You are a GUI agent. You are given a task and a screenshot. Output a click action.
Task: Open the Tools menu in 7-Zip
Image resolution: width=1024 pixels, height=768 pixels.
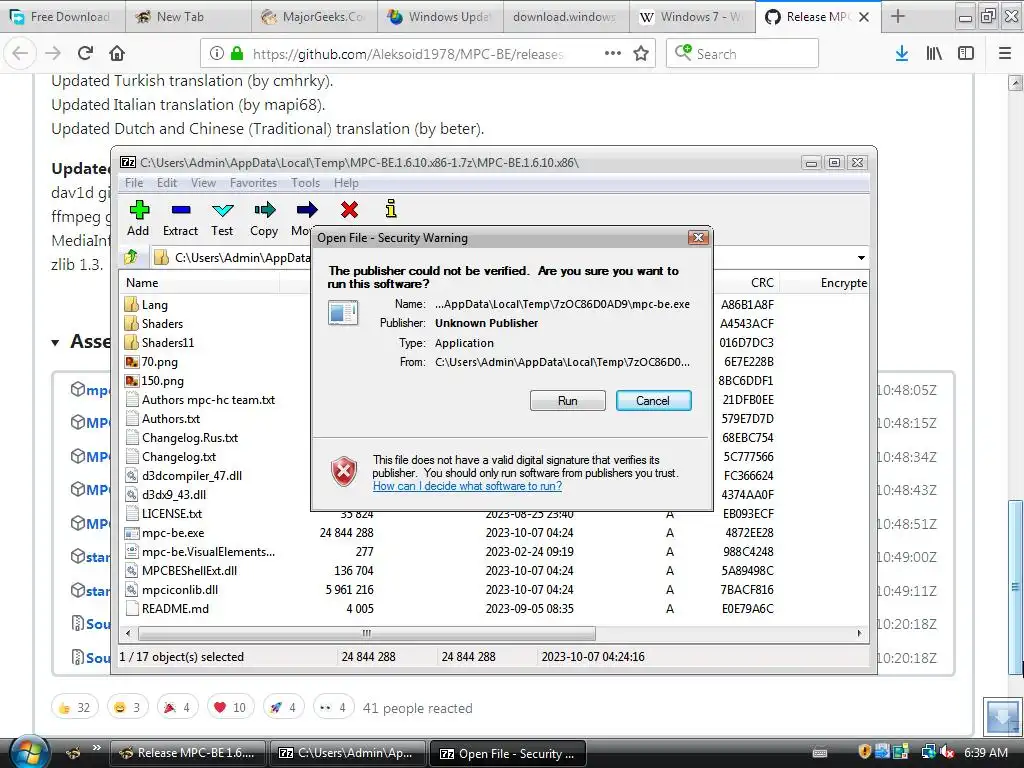(x=306, y=183)
